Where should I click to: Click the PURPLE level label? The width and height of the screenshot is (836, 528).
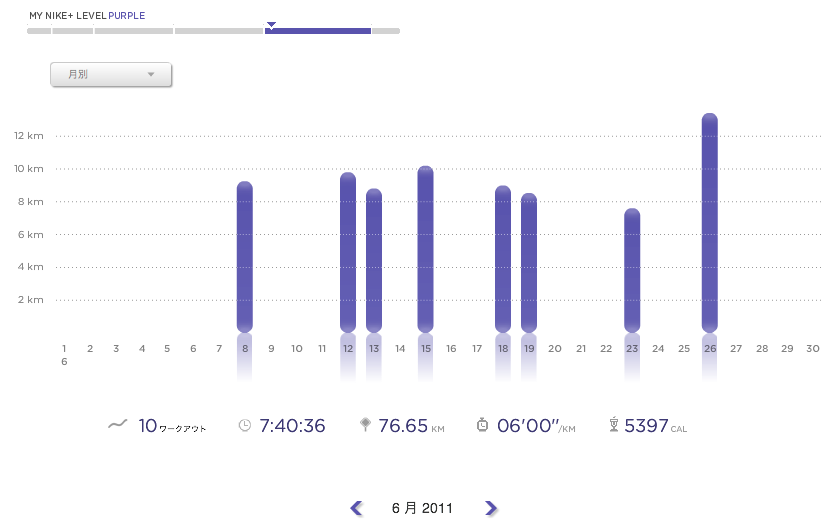coord(127,16)
